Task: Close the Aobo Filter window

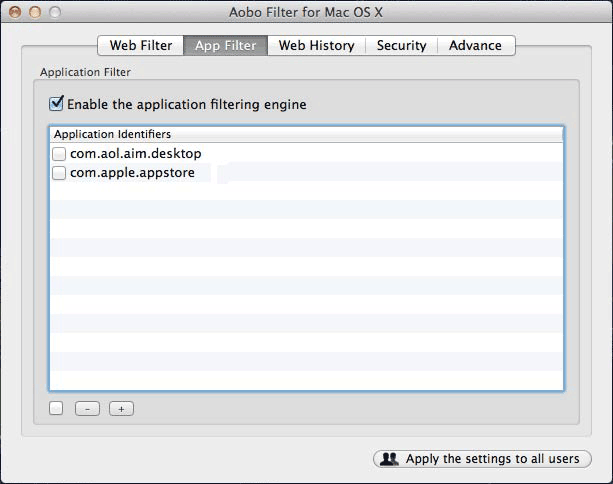Action: 15,13
